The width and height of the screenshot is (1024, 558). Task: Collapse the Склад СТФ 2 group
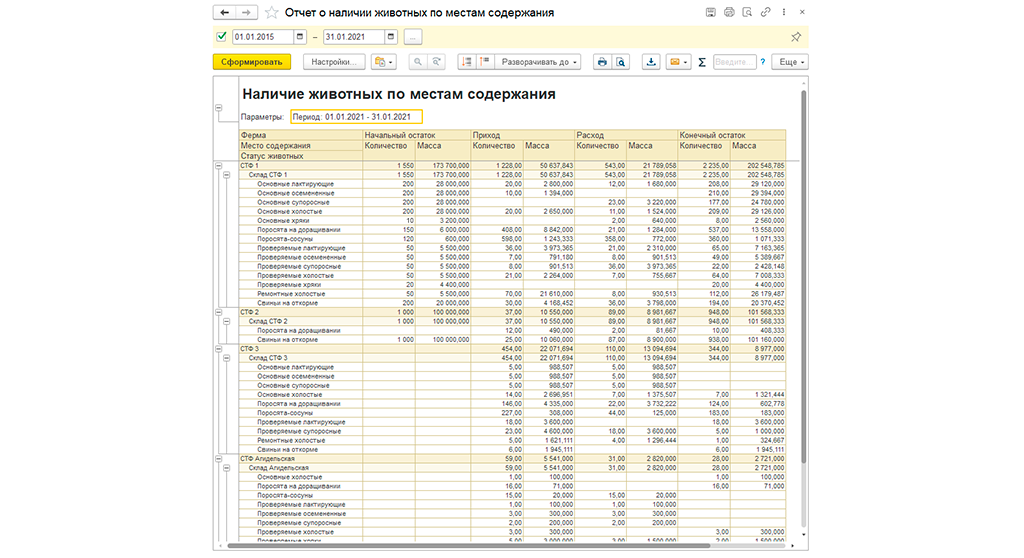click(227, 321)
